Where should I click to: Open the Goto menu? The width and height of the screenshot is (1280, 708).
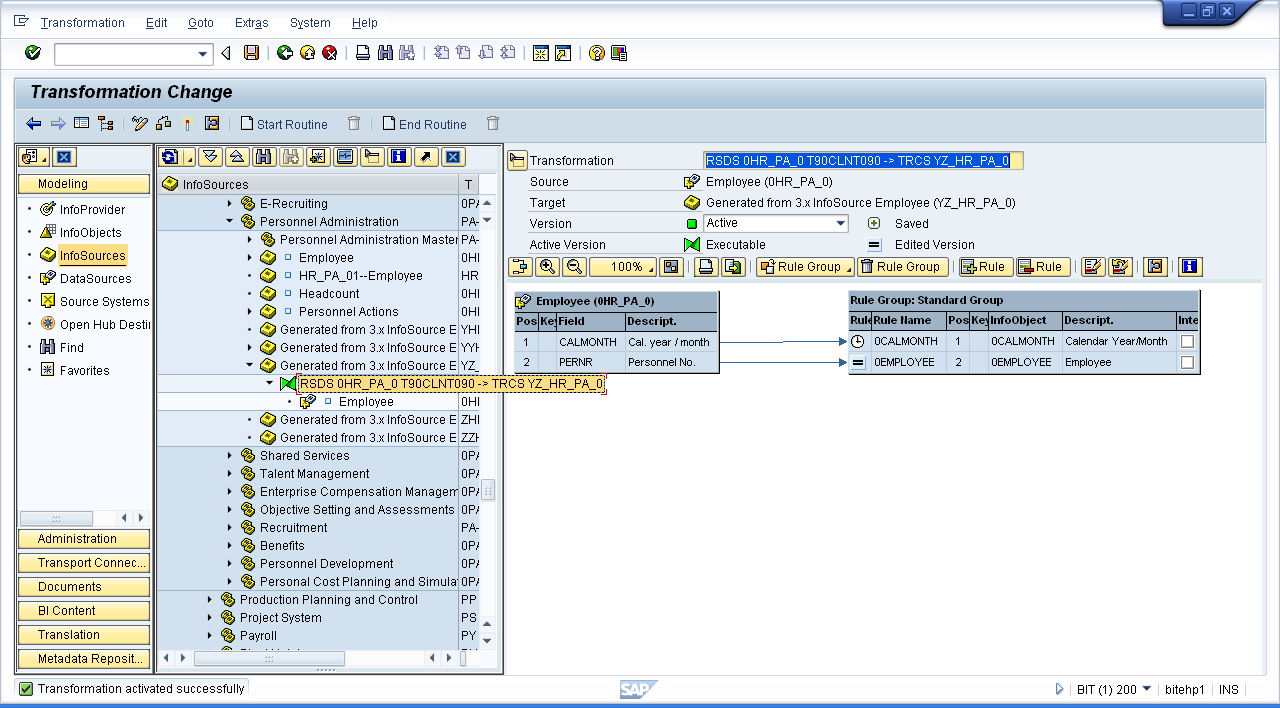click(201, 22)
